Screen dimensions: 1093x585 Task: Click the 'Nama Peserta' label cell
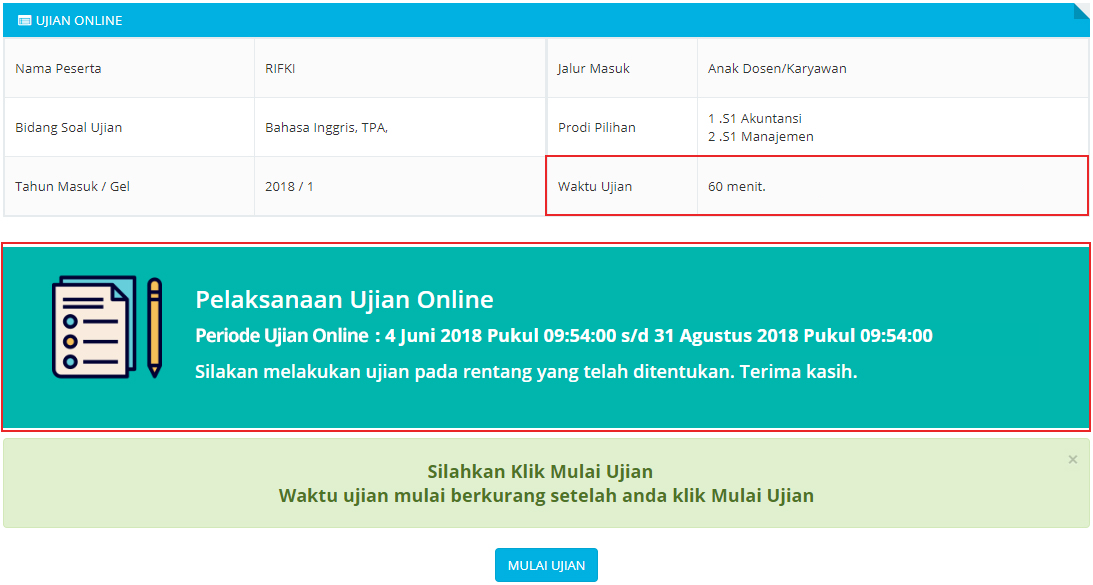(58, 69)
